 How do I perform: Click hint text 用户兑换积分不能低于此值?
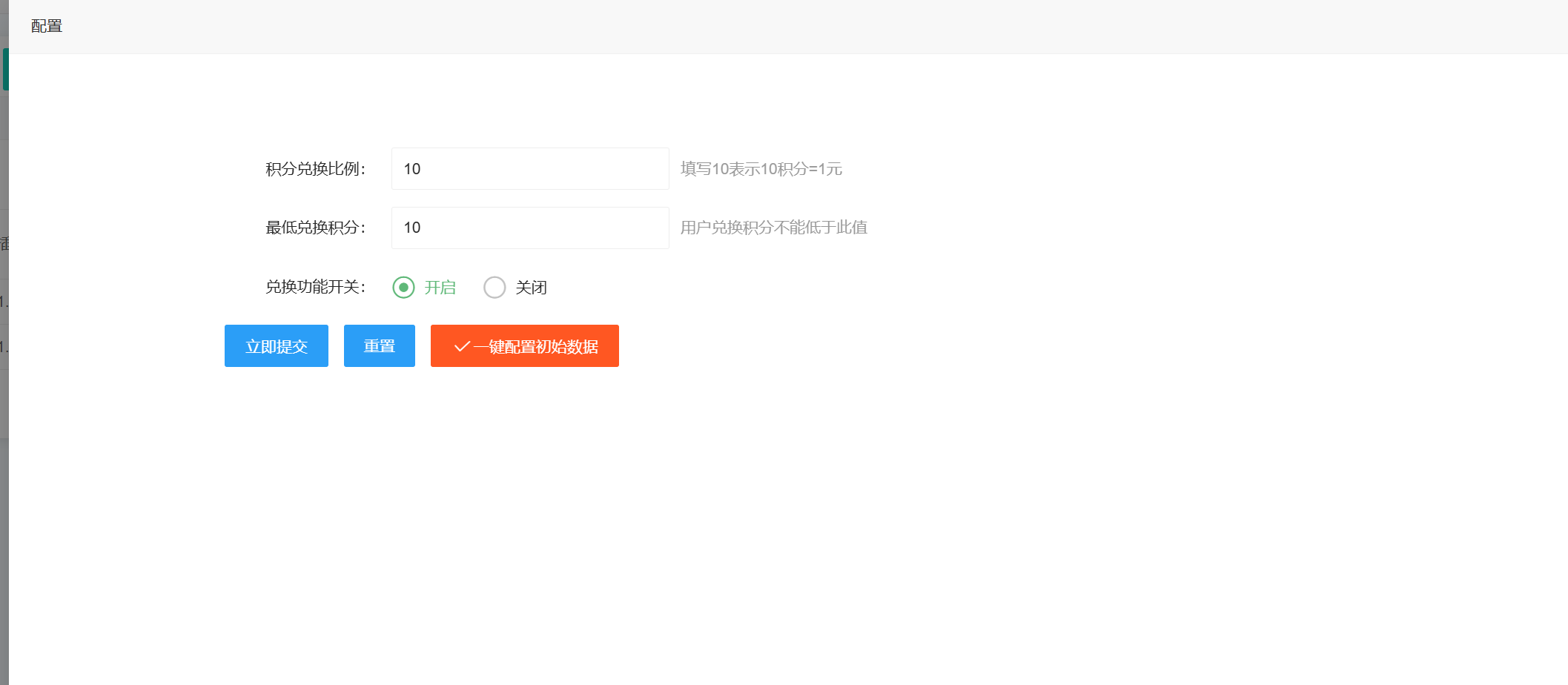tap(773, 228)
